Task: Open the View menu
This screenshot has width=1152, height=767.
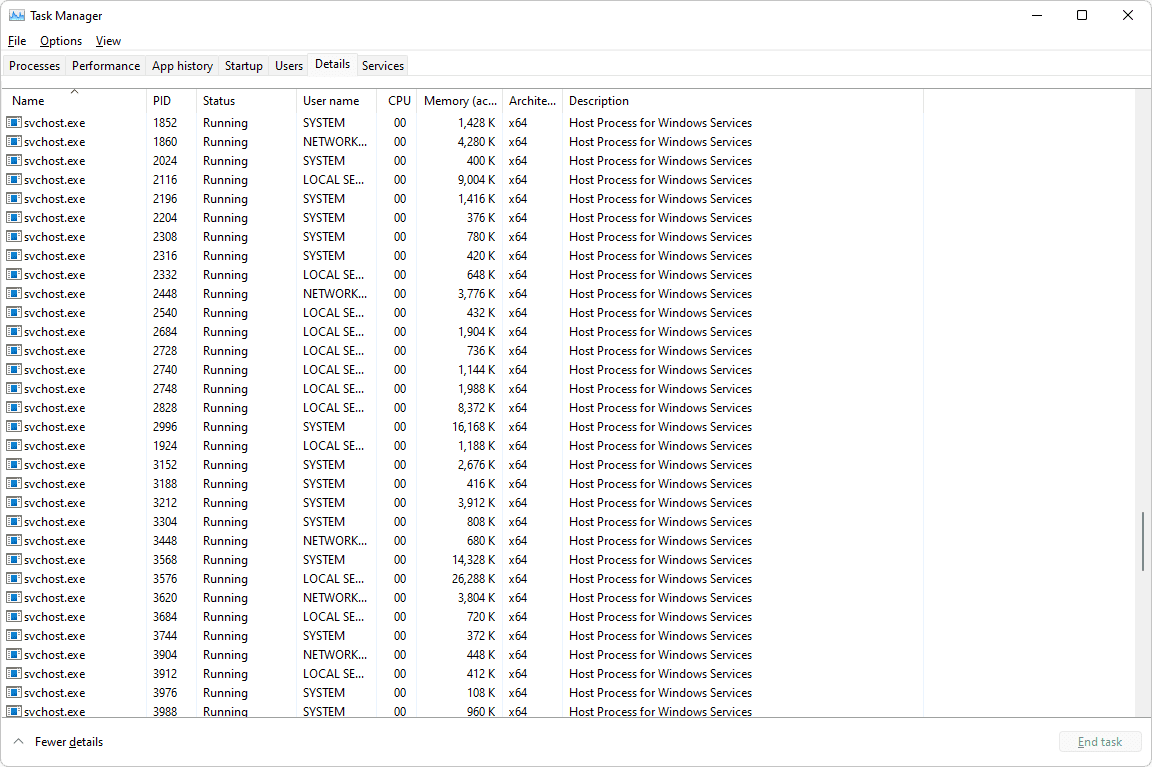Action: click(x=108, y=41)
